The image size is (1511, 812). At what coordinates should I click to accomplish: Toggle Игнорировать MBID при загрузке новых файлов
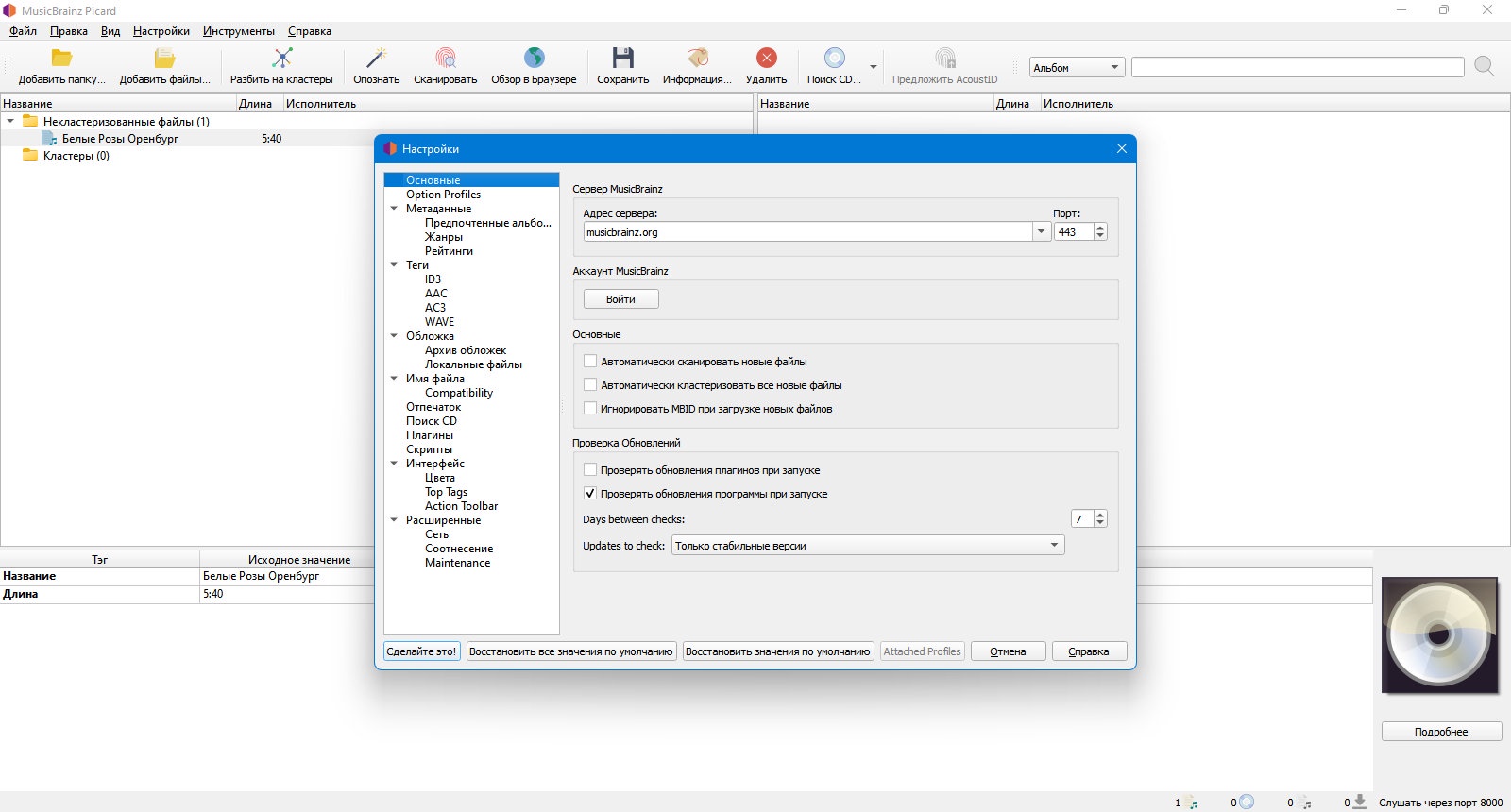pos(590,409)
